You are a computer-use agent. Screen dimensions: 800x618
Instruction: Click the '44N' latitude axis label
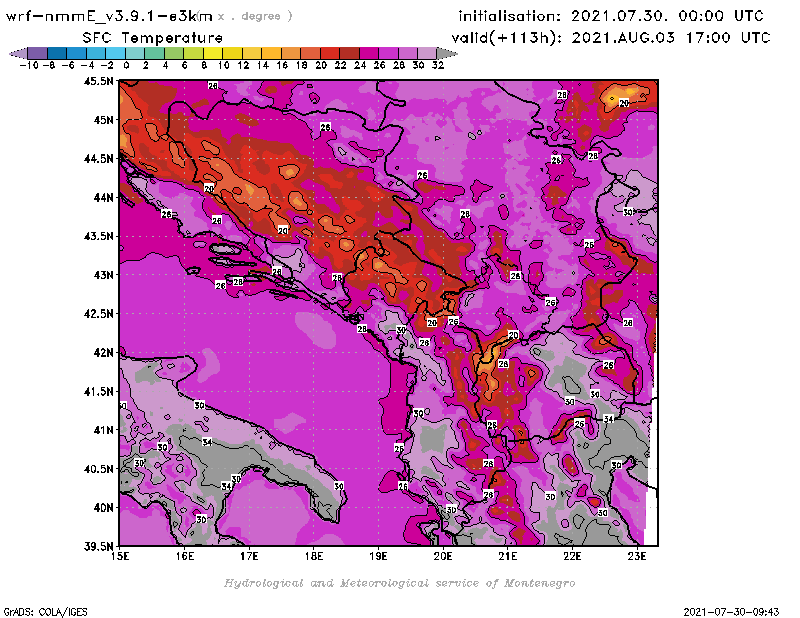click(103, 197)
